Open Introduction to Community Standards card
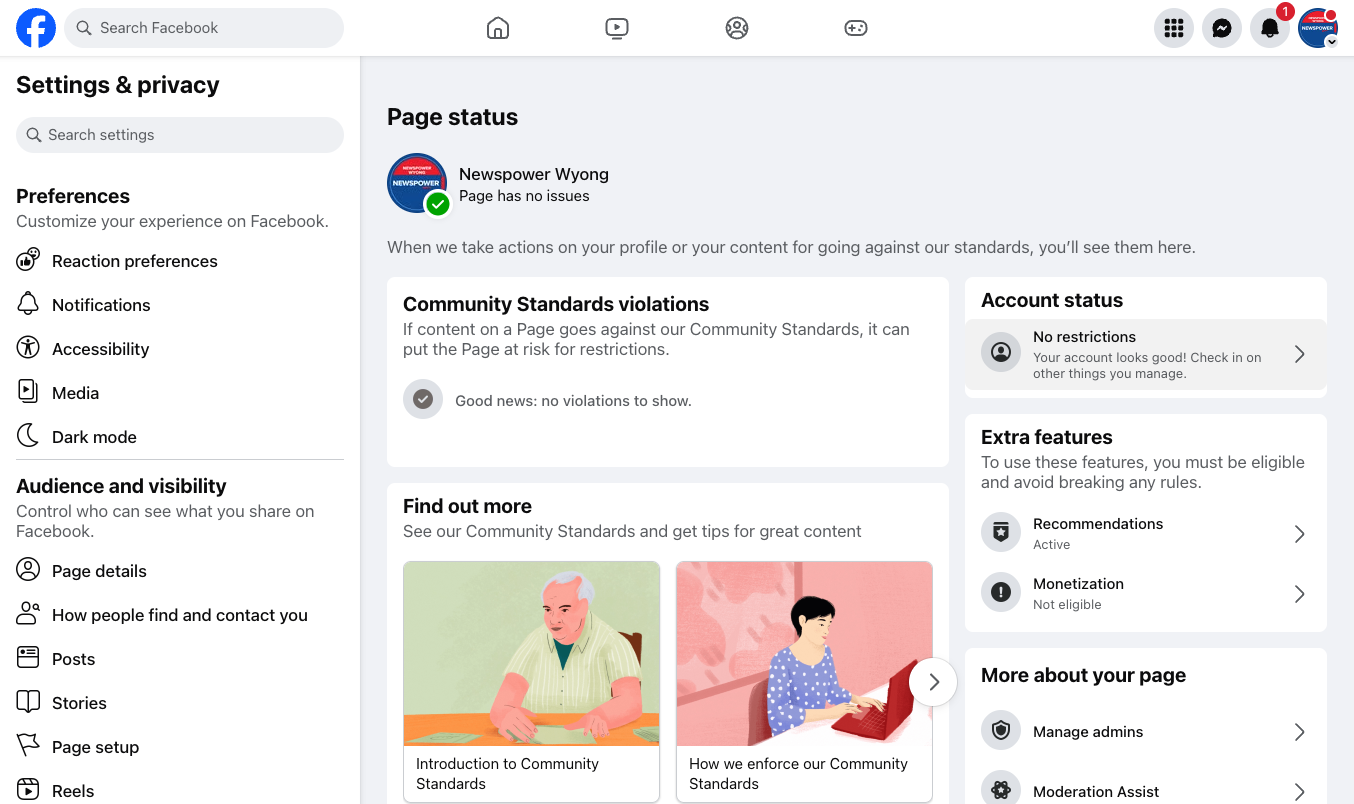 click(x=531, y=682)
